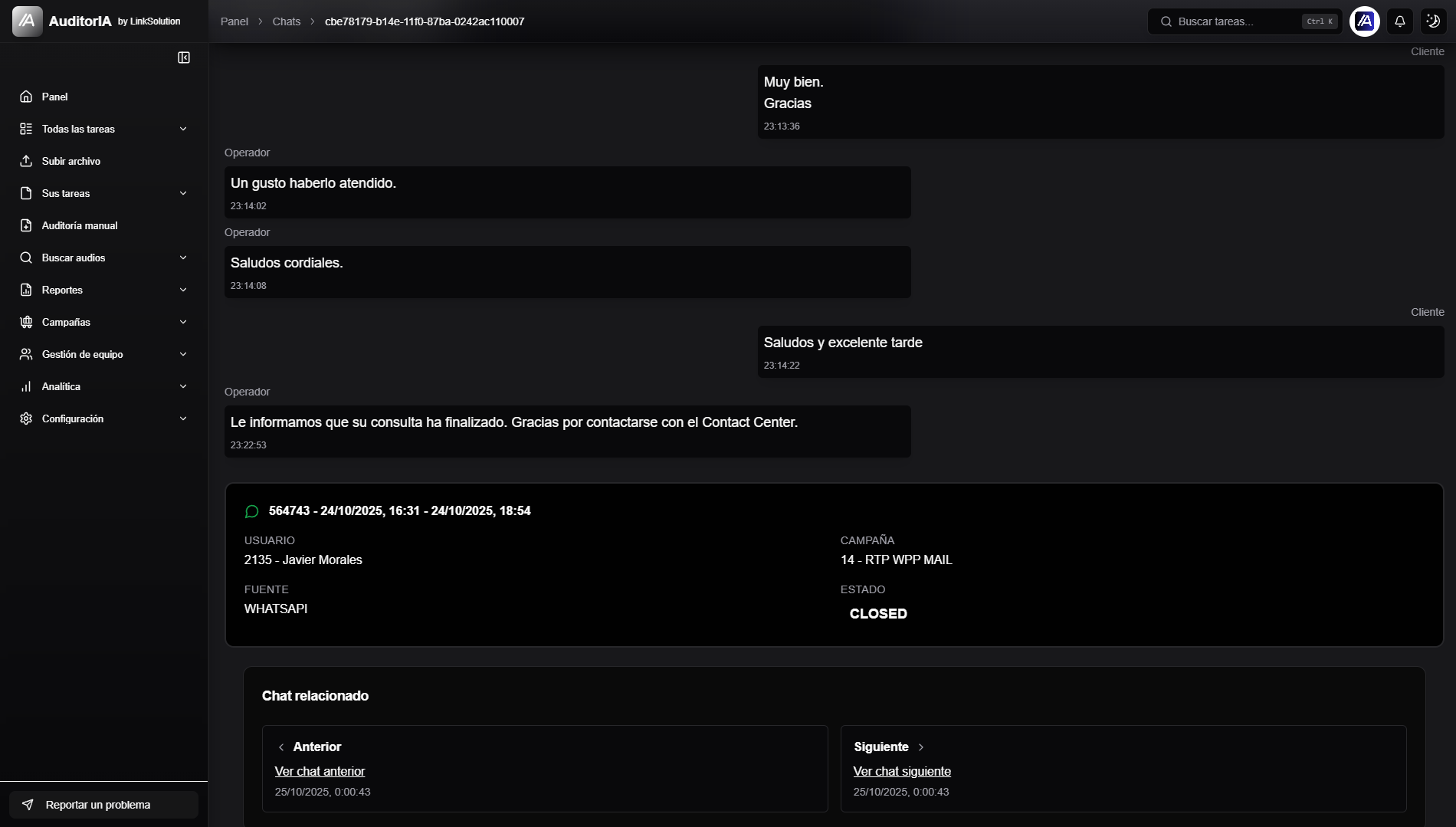1456x827 pixels.
Task: Click the chat header '564743 - 24/10/2025, 16:31'
Action: coord(400,510)
